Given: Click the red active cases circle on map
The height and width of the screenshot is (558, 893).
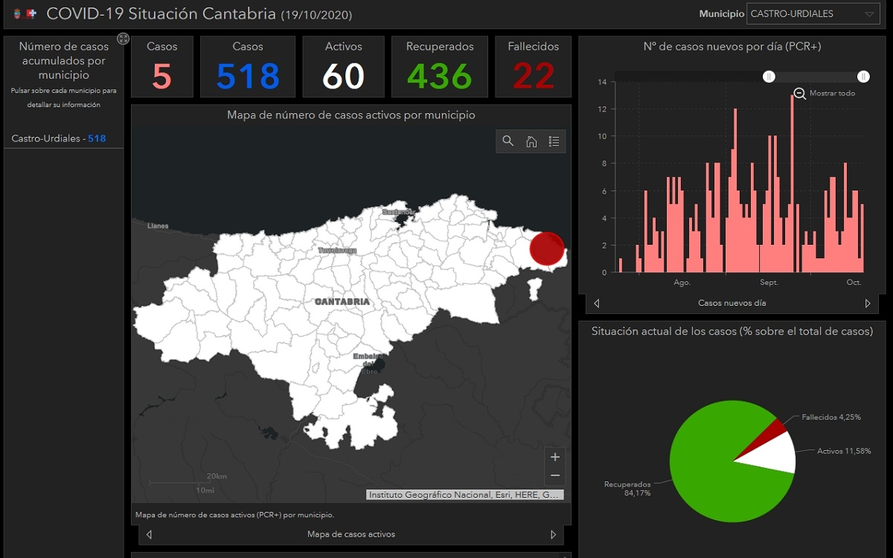Looking at the screenshot, I should [x=547, y=249].
